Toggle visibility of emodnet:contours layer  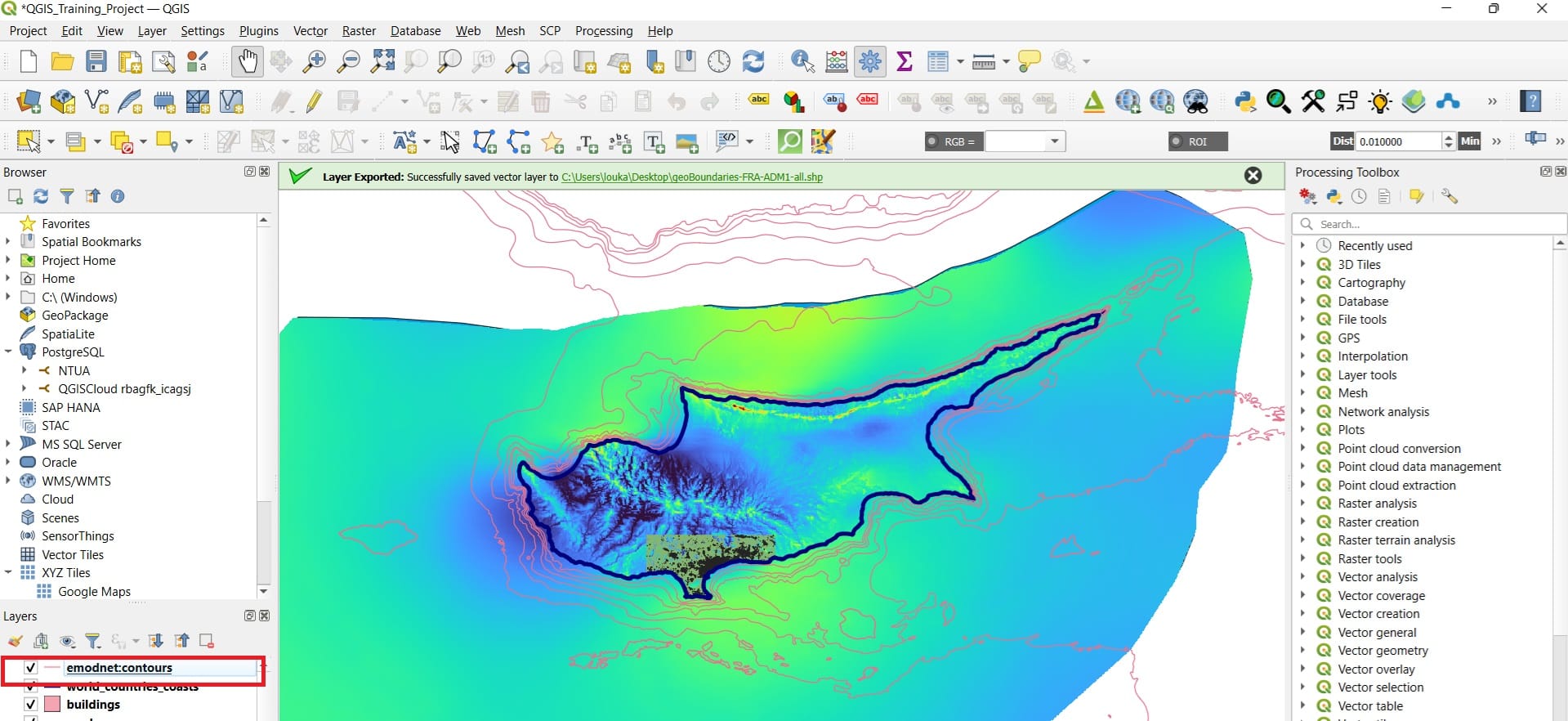pyautogui.click(x=31, y=668)
